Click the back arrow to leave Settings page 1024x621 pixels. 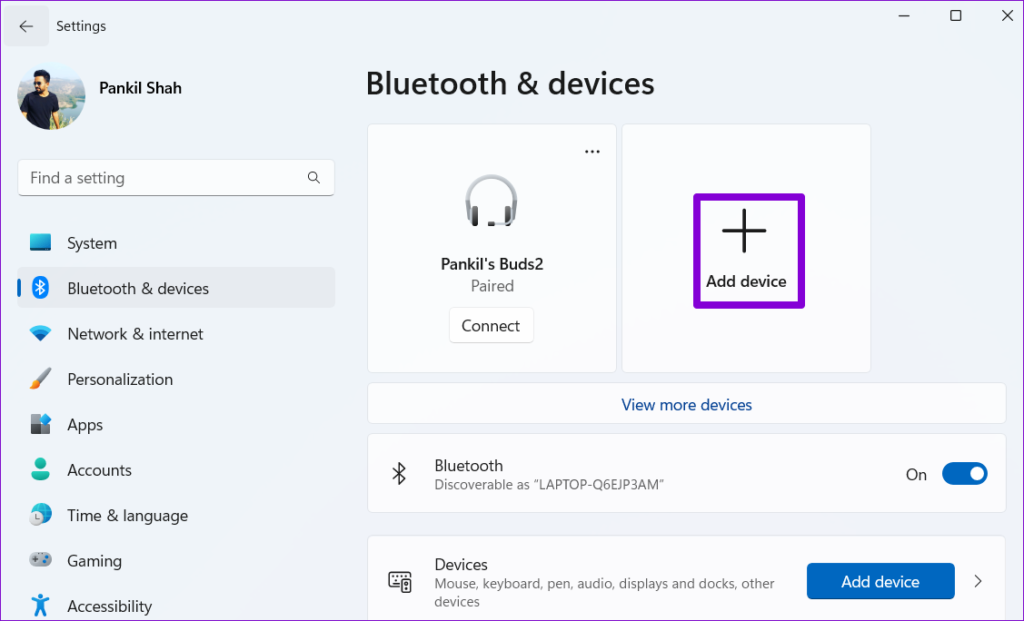coord(26,25)
